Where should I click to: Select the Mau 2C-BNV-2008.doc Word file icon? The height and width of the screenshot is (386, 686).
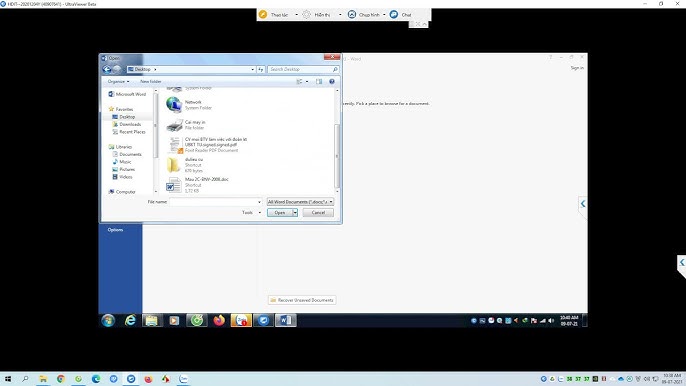(174, 185)
